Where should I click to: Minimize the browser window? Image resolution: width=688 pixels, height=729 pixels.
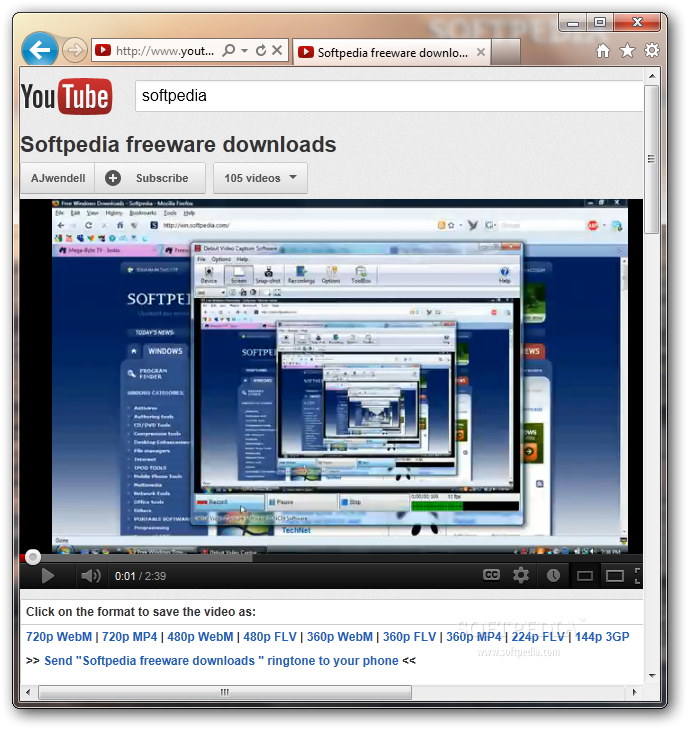(x=573, y=23)
